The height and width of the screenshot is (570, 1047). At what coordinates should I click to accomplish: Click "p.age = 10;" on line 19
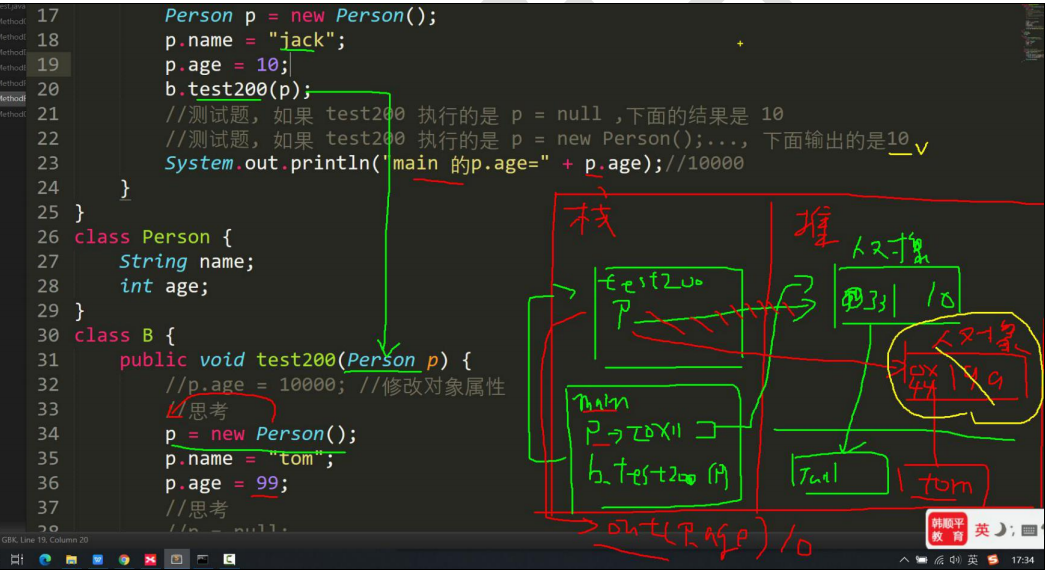227,65
